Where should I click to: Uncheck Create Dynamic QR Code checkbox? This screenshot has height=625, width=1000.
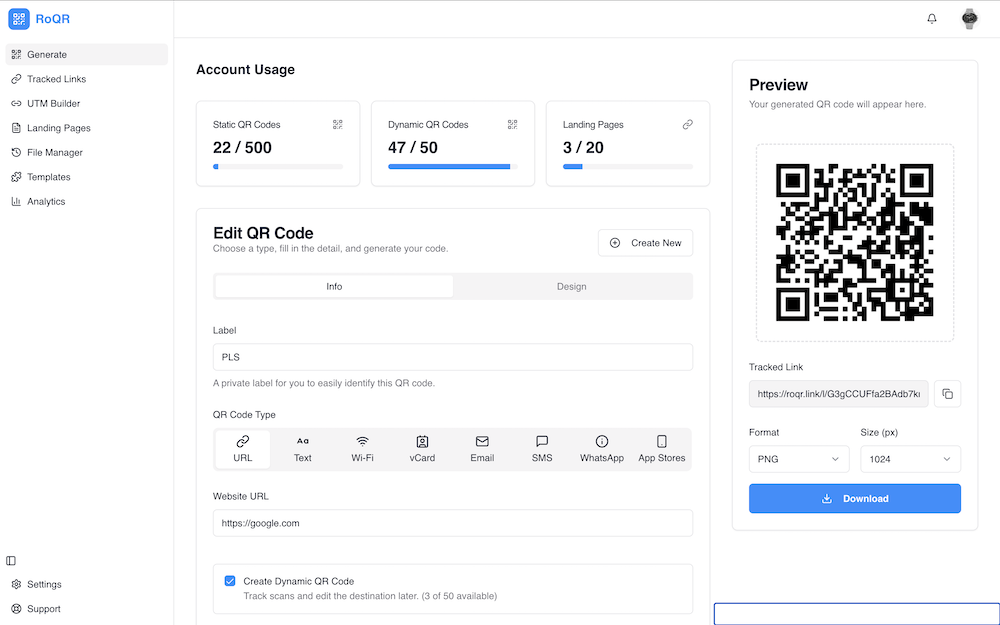(x=230, y=581)
